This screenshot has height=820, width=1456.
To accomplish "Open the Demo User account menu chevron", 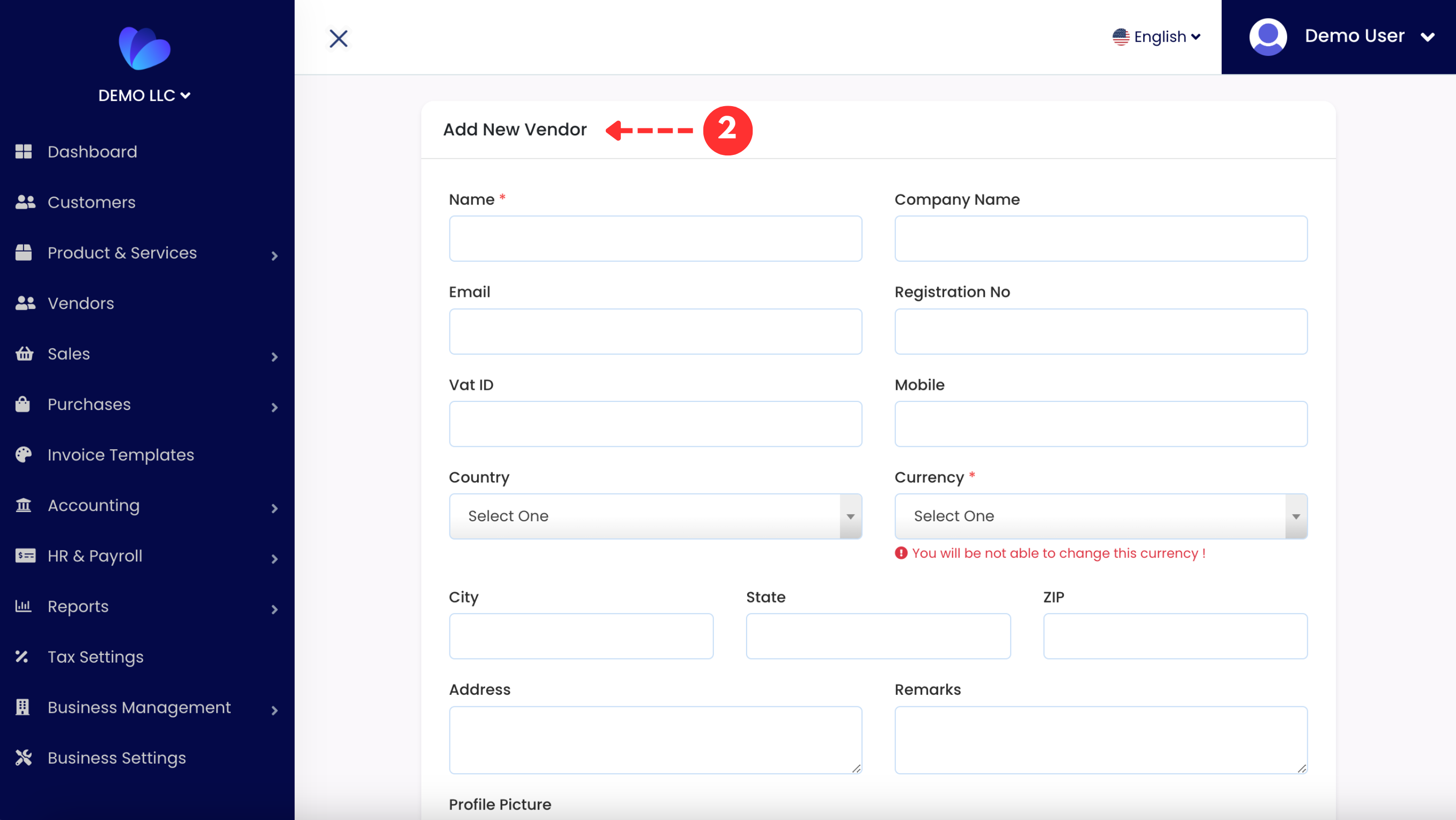I will [1428, 37].
